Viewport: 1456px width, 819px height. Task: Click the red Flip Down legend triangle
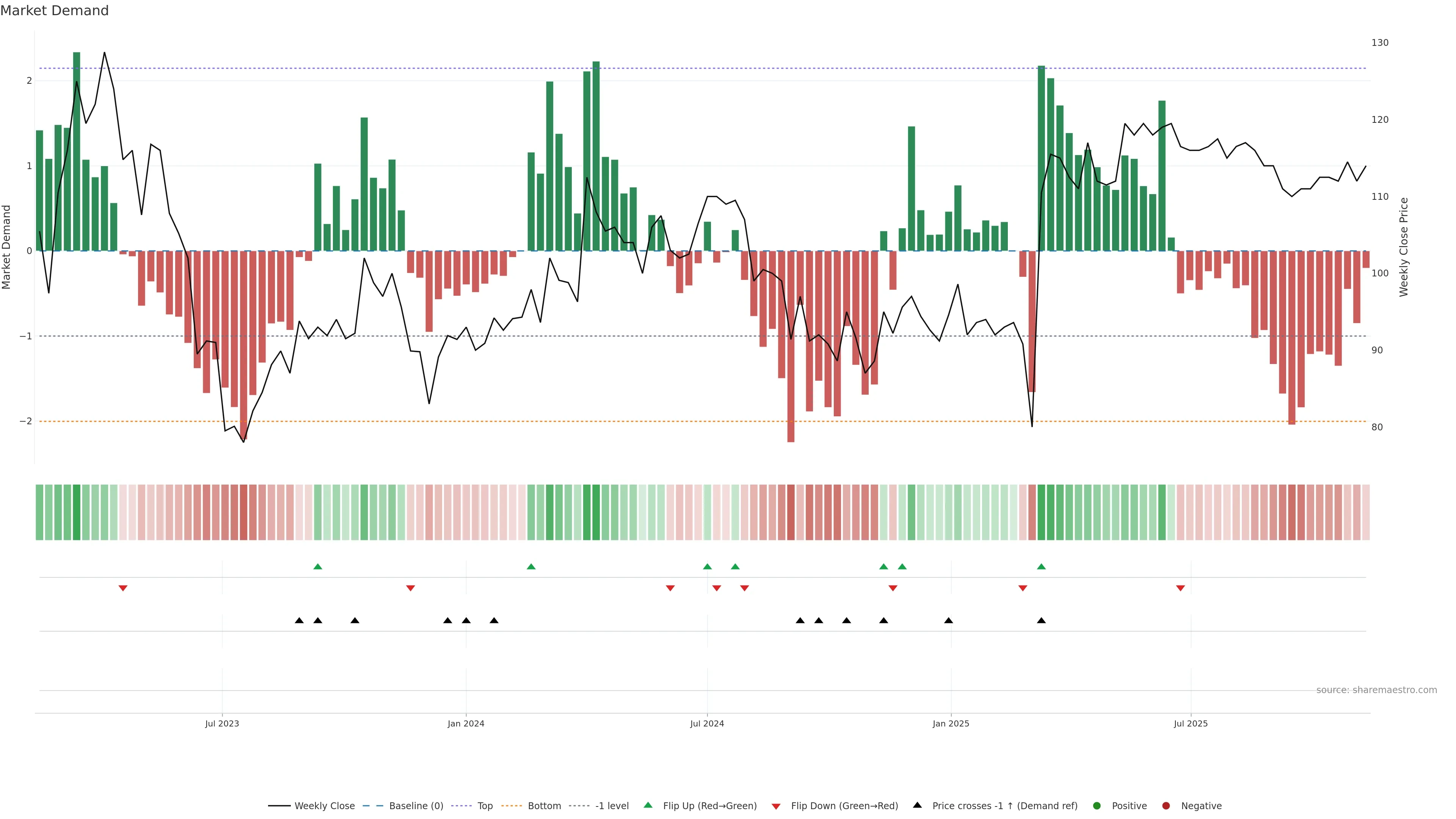coord(776,806)
